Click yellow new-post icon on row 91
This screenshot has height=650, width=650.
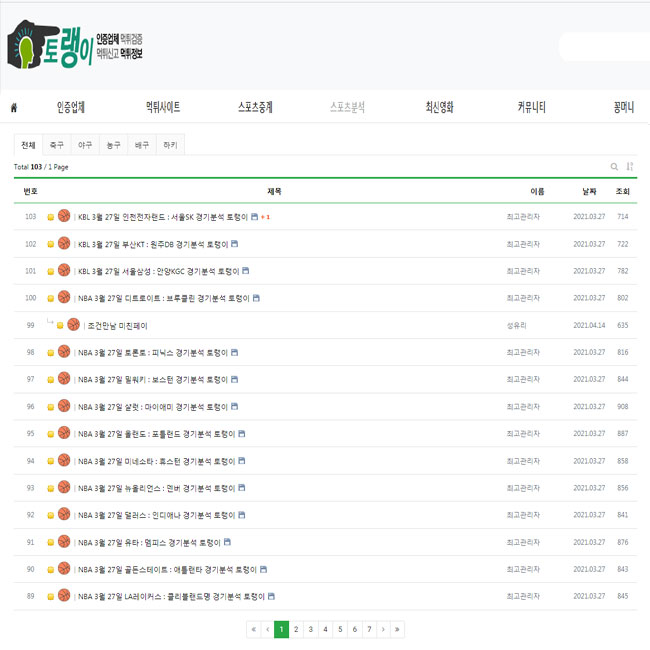point(51,542)
